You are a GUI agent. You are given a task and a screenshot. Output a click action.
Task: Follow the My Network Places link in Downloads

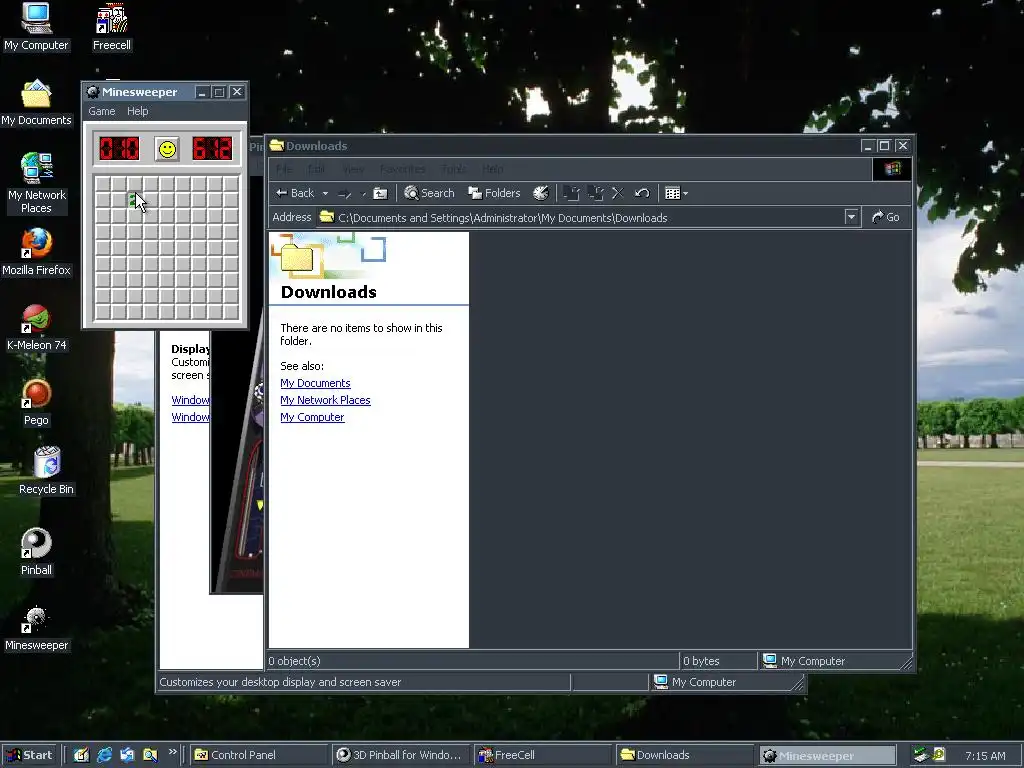pos(325,400)
